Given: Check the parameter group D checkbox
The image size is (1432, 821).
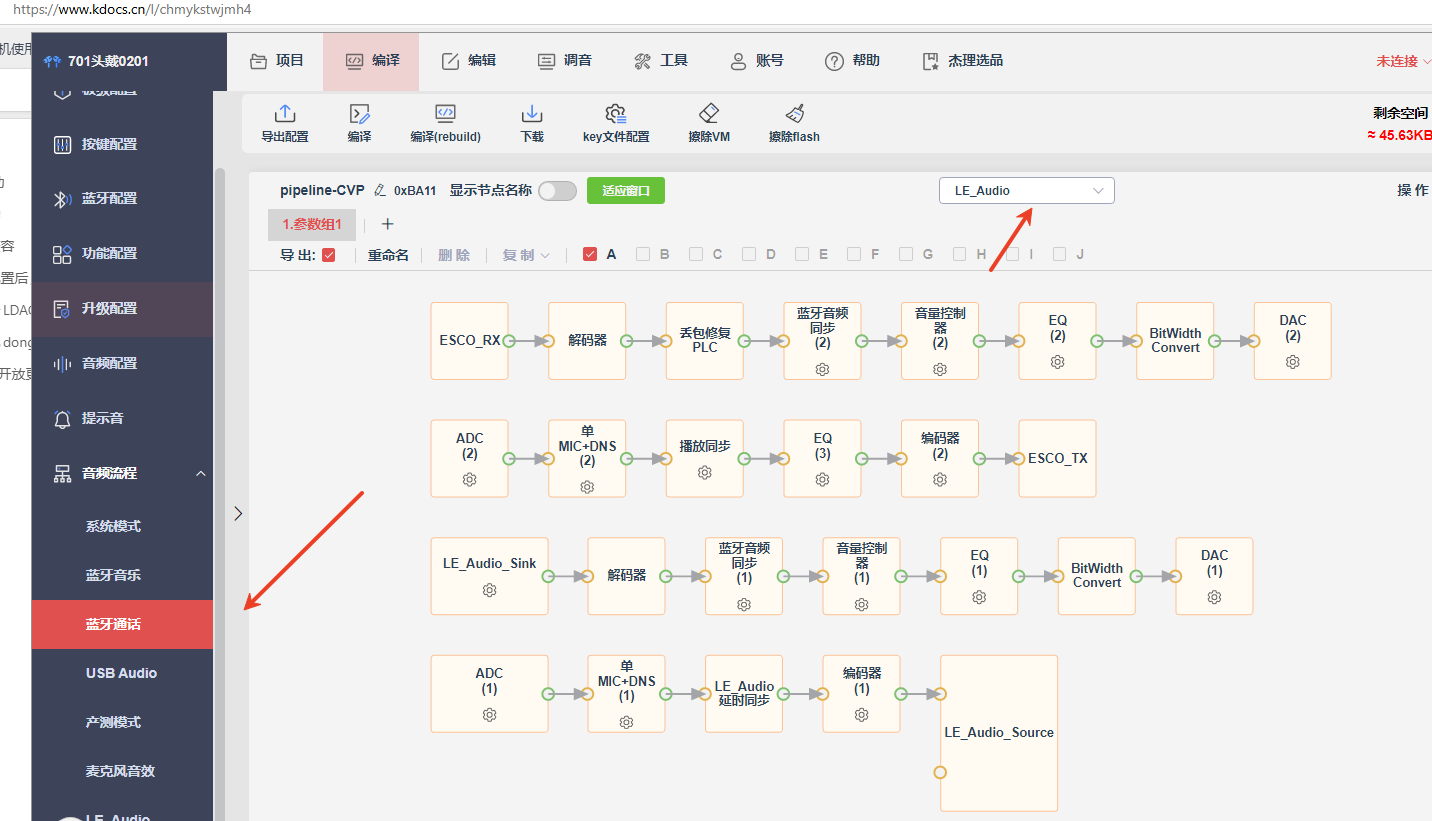Looking at the screenshot, I should click(749, 254).
